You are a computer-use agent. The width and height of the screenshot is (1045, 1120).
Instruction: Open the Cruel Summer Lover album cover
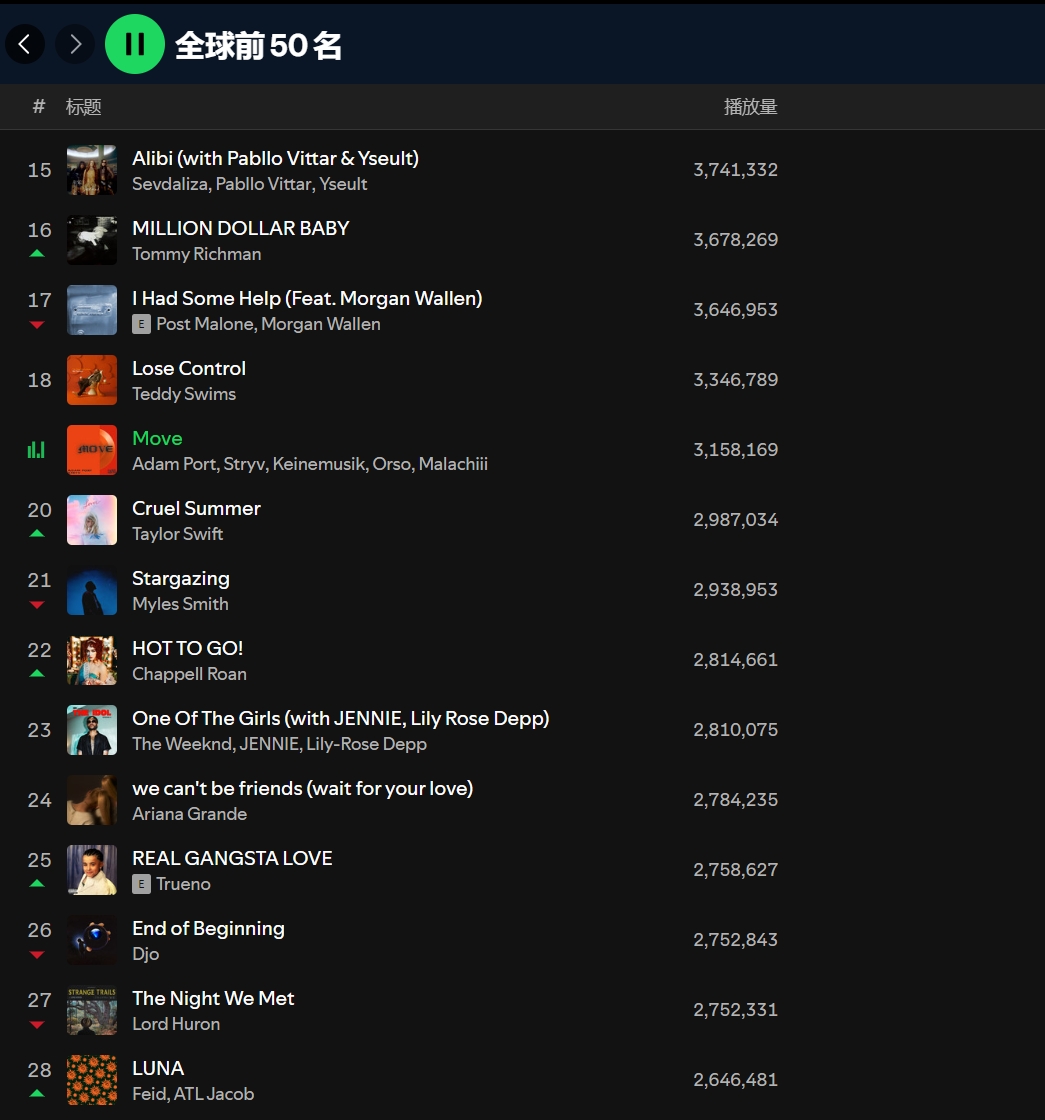point(92,520)
